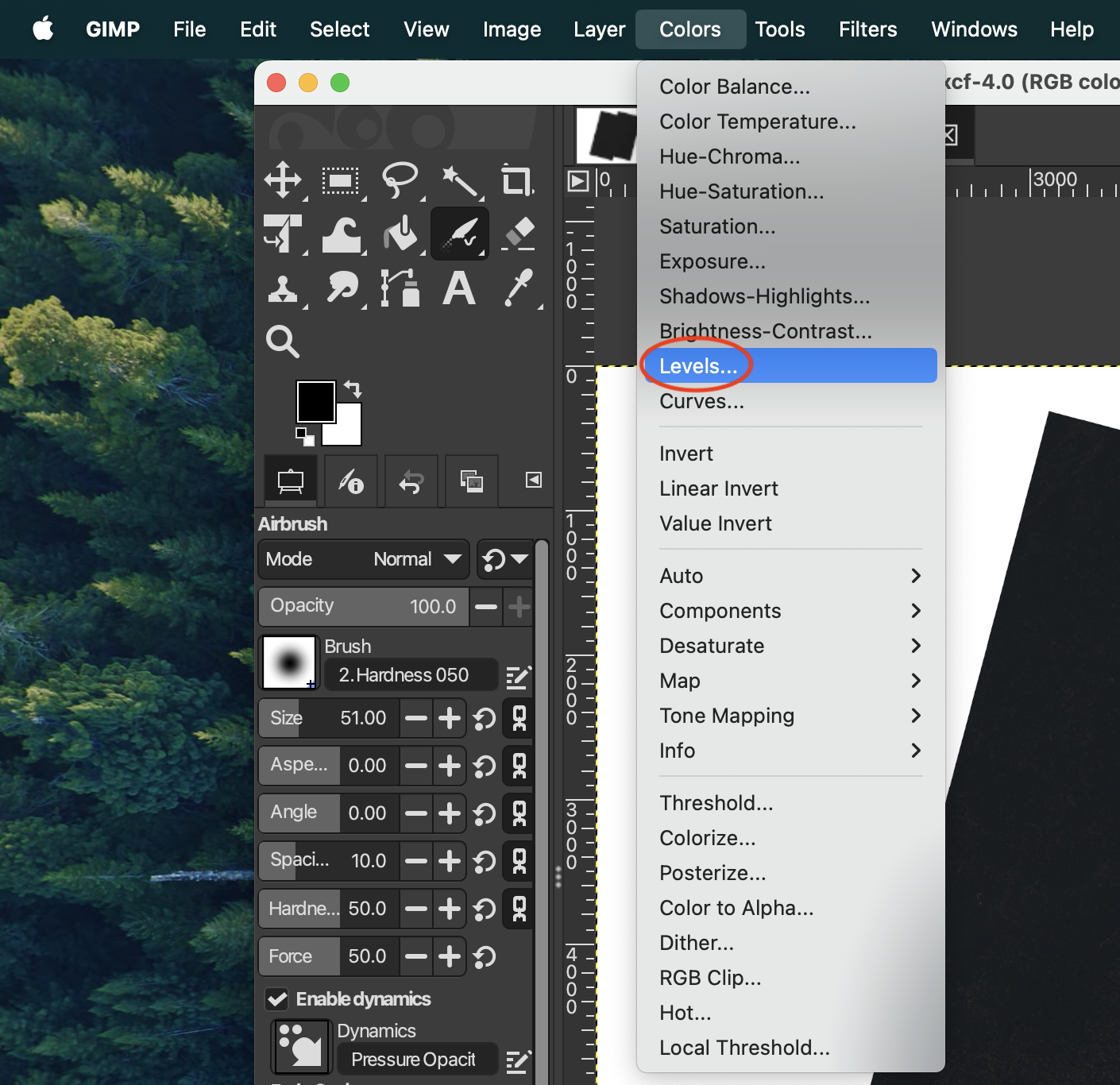This screenshot has height=1085, width=1120.
Task: Click the foreground color swatch
Action: tap(315, 401)
